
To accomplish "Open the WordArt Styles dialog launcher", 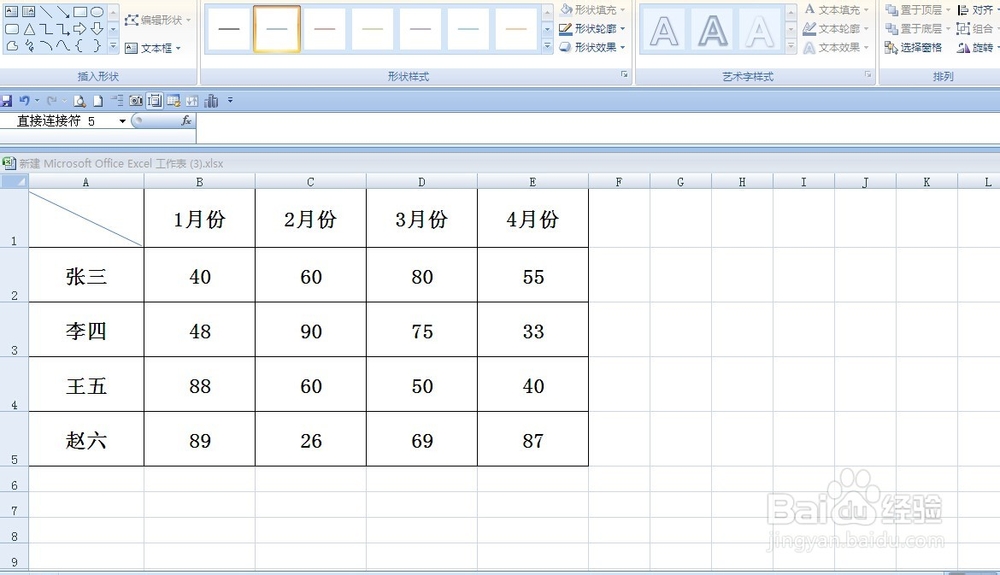I will (868, 75).
